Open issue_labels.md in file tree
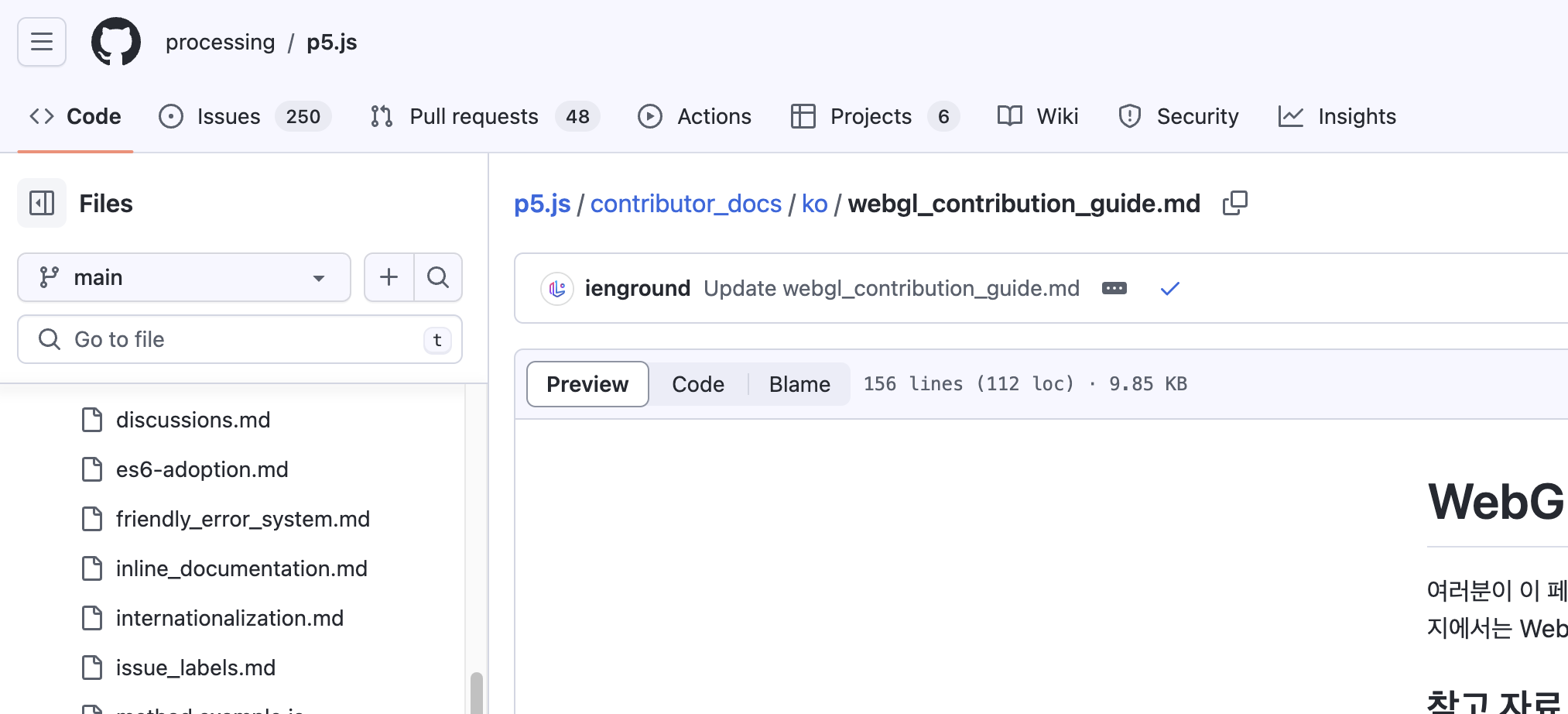 click(x=196, y=668)
